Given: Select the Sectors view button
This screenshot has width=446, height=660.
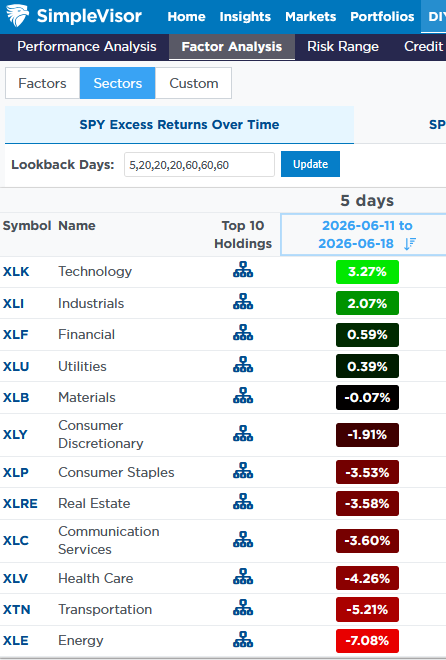Looking at the screenshot, I should (117, 83).
